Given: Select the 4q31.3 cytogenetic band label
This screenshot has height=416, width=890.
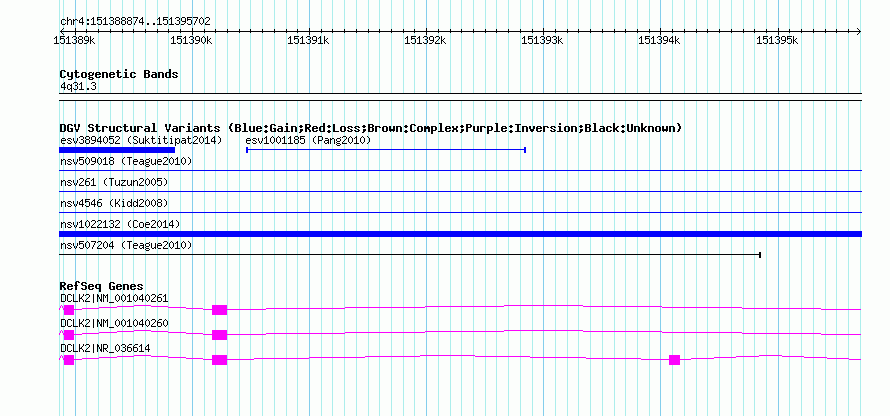Looking at the screenshot, I should (78, 86).
